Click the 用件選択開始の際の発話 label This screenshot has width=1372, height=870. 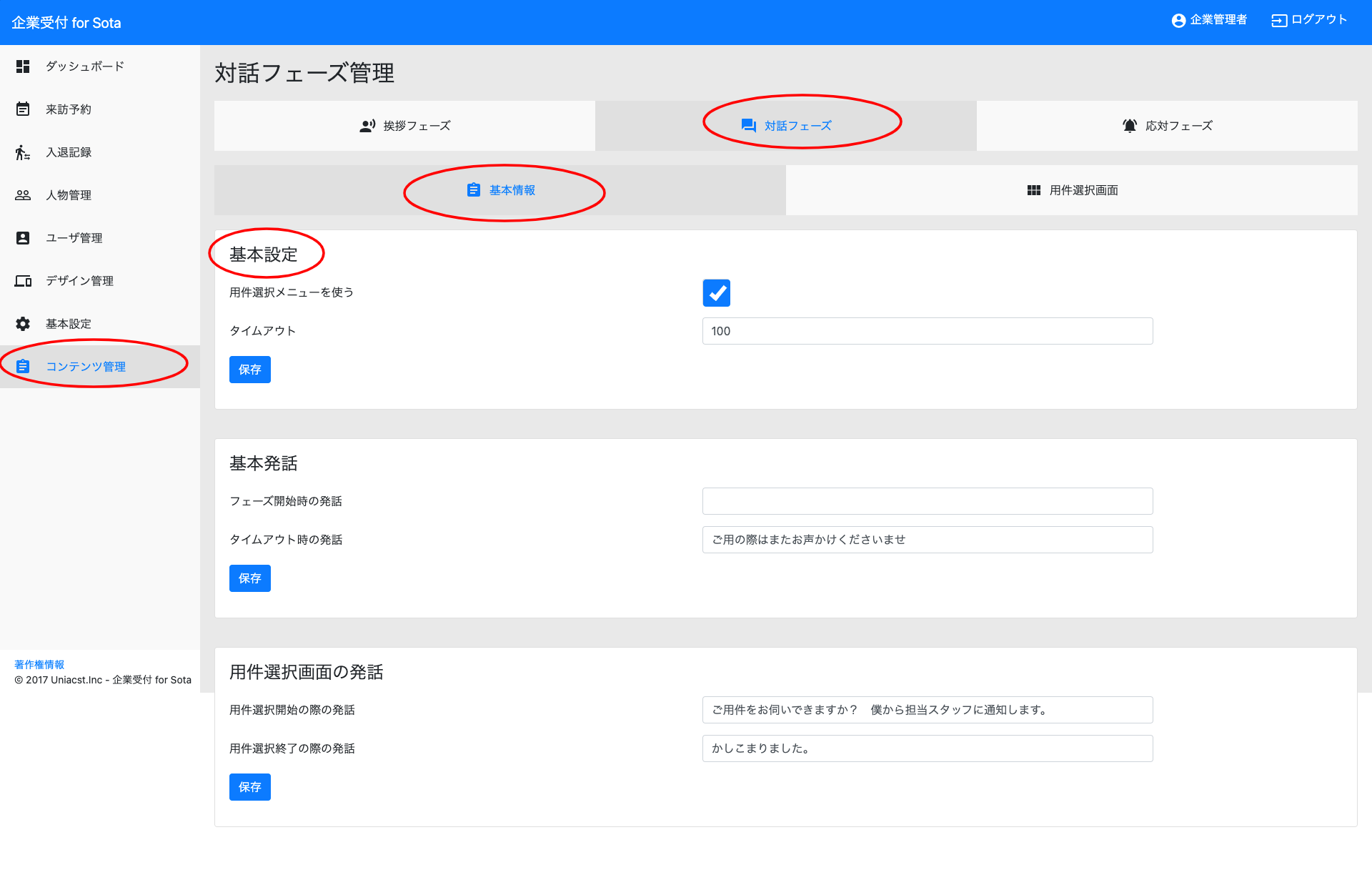[x=292, y=710]
